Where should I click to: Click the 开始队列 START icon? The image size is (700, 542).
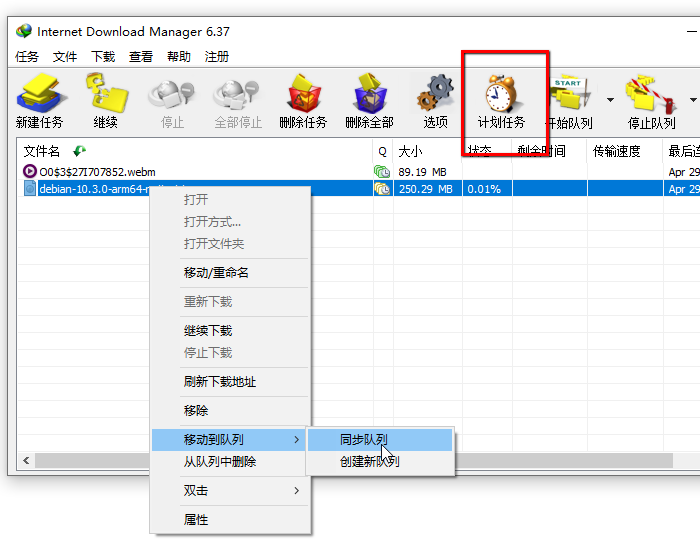click(x=569, y=92)
